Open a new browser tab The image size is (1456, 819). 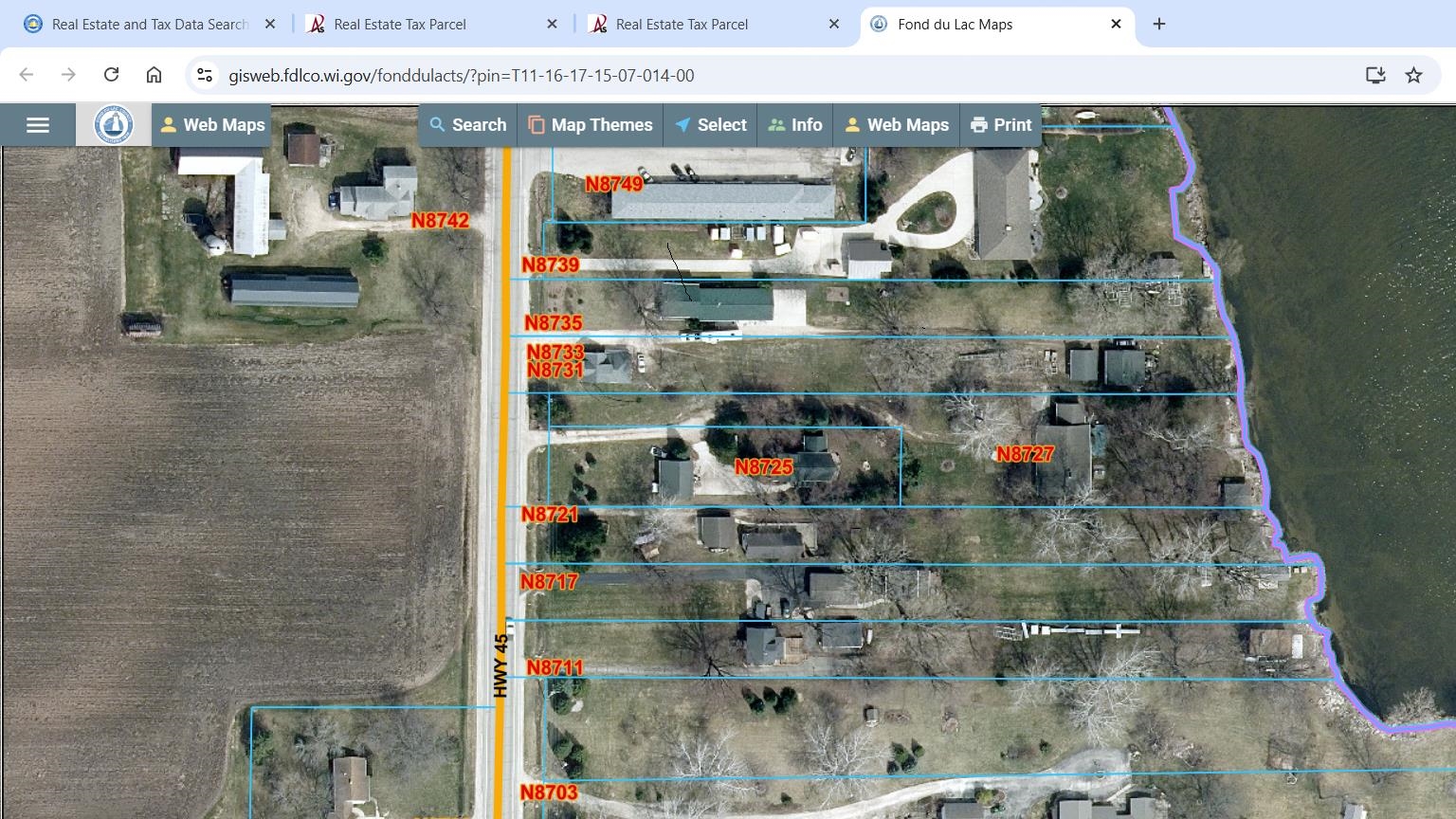1159,24
